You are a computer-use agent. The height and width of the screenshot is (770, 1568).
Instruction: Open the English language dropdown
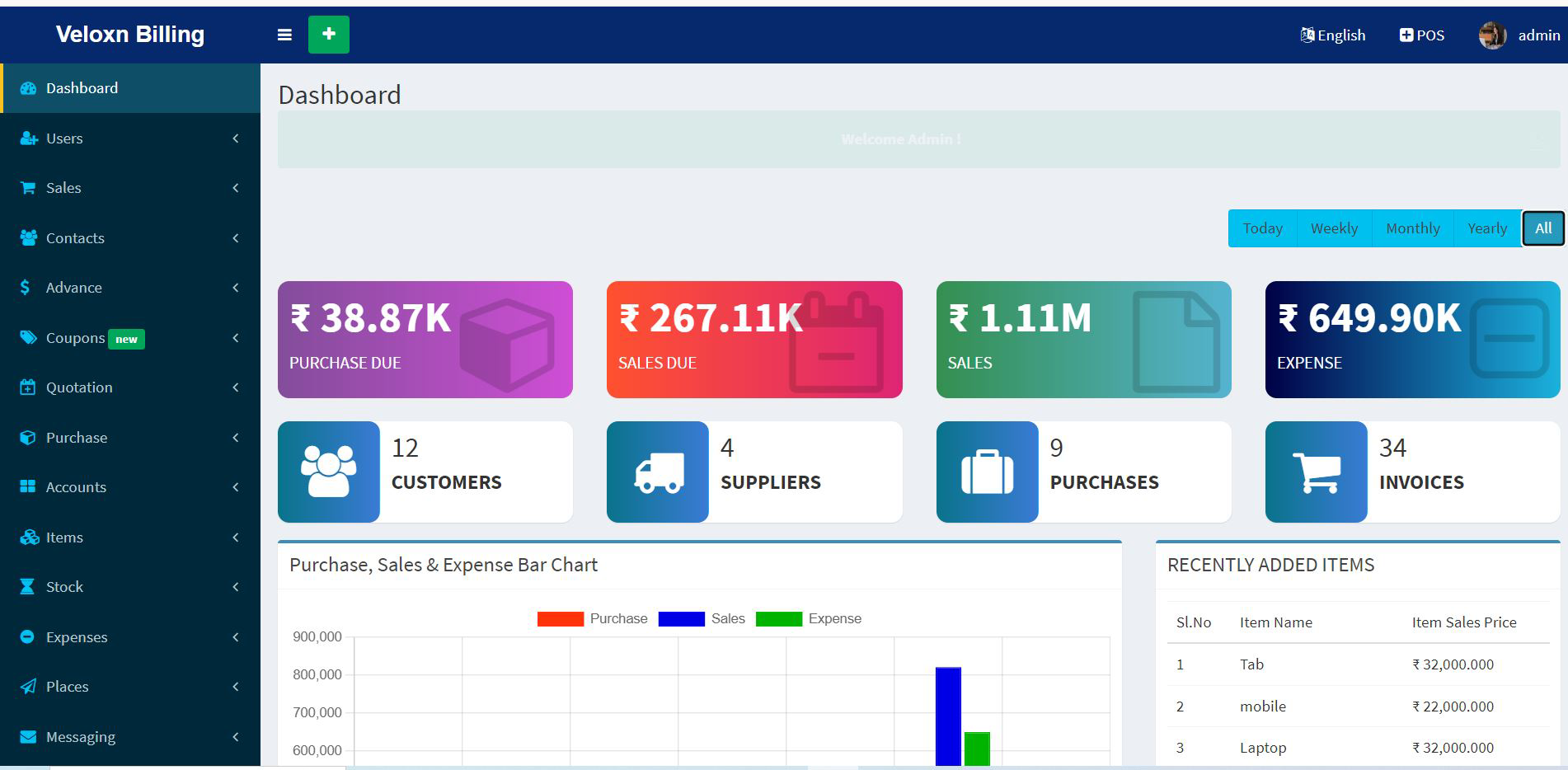pyautogui.click(x=1332, y=35)
